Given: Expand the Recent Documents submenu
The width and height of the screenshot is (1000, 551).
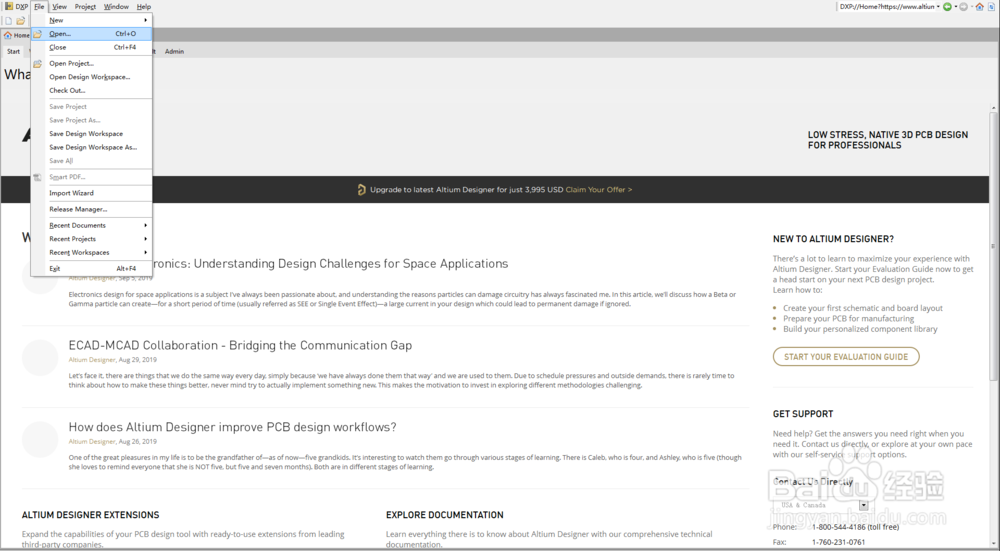Looking at the screenshot, I should point(91,225).
